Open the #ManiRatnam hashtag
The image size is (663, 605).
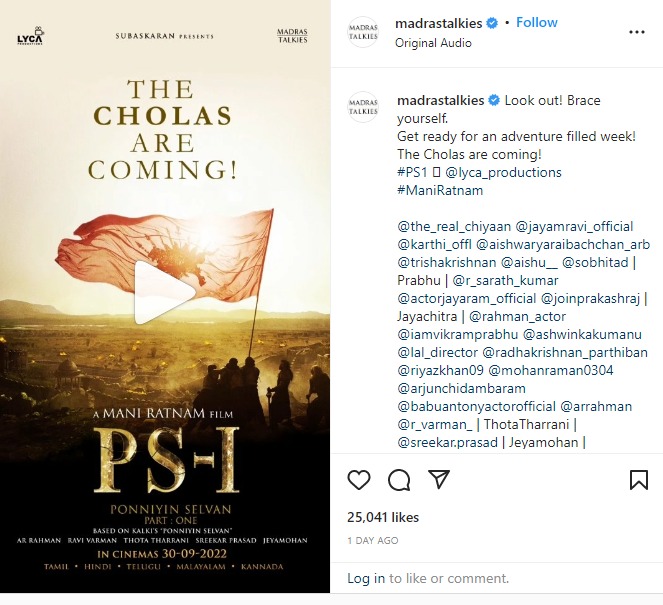(x=440, y=190)
